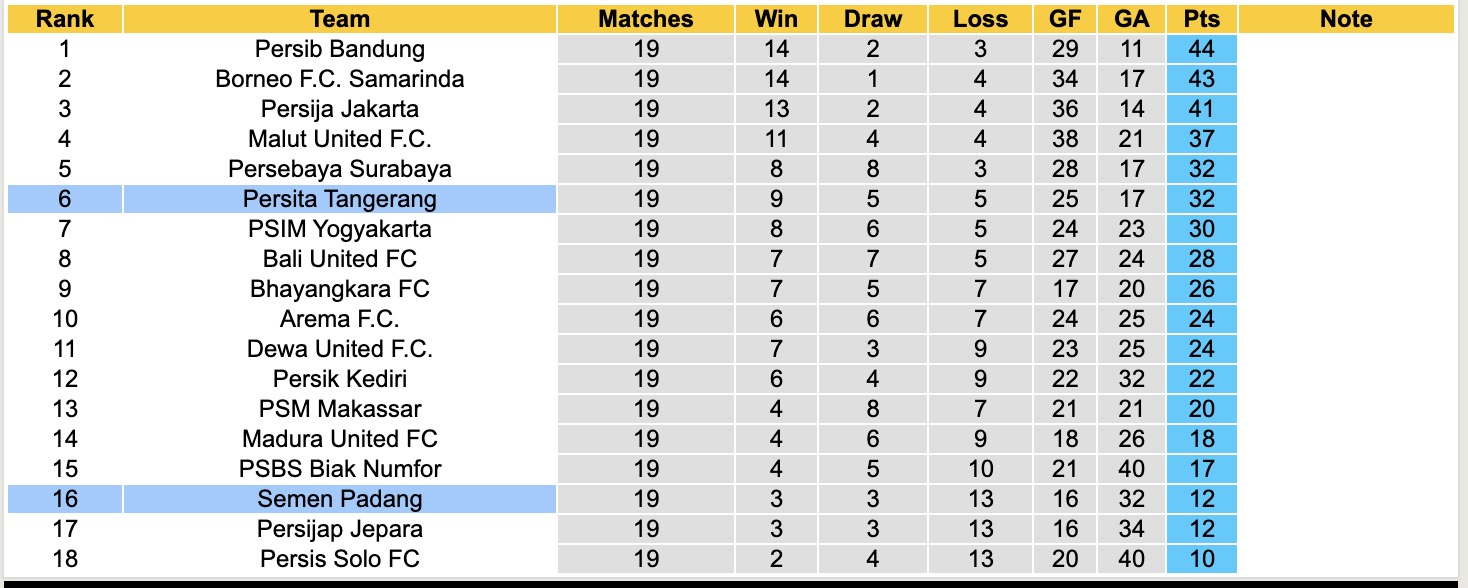Viewport: 1468px width, 588px height.
Task: Select the highlighted Persita Tangerang row
Action: tap(340, 199)
